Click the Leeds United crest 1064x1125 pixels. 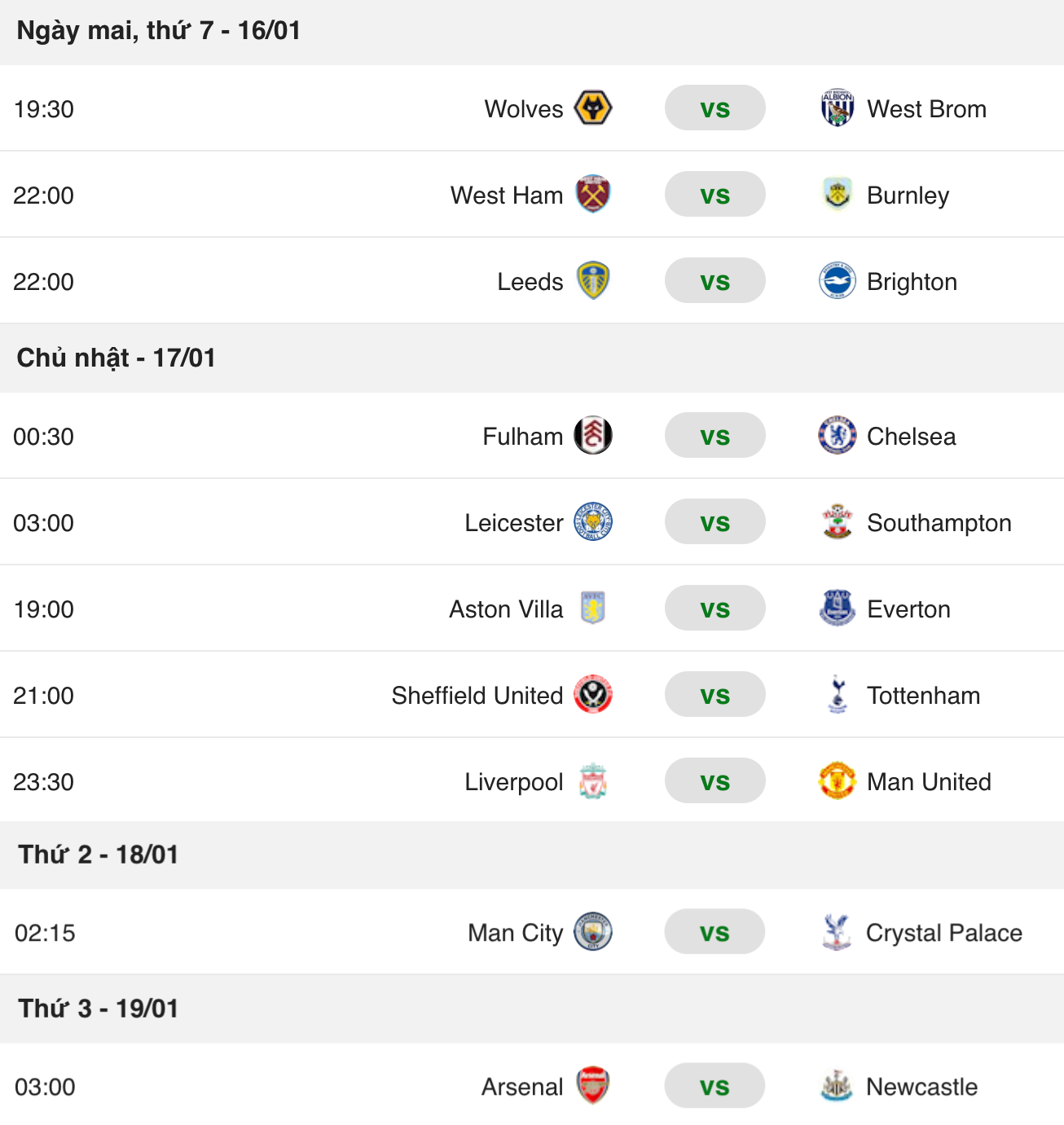594,280
